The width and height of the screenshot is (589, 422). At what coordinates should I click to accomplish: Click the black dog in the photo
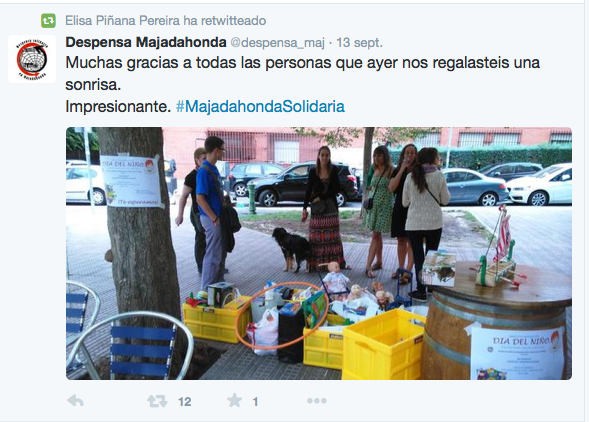coord(291,249)
